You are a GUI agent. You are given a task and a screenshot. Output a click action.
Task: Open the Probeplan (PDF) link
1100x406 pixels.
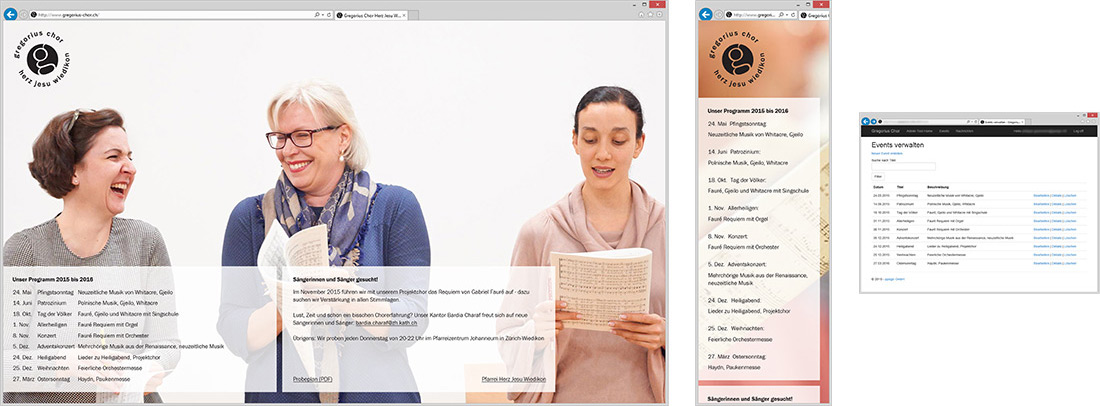point(312,380)
